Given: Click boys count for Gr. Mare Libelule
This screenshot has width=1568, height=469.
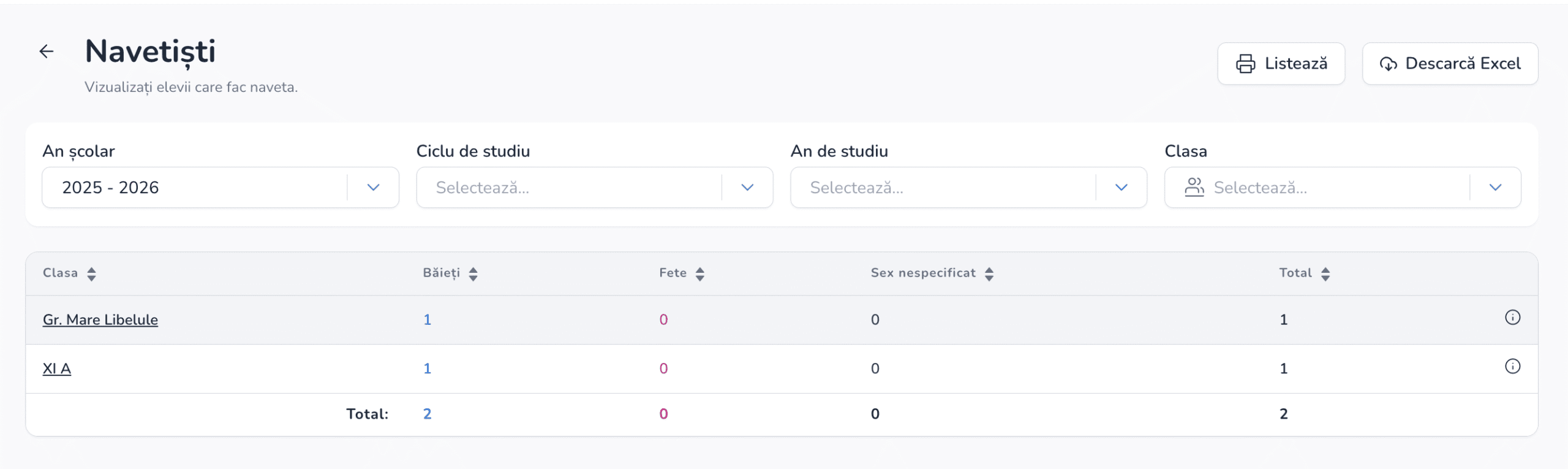Looking at the screenshot, I should click(x=428, y=320).
